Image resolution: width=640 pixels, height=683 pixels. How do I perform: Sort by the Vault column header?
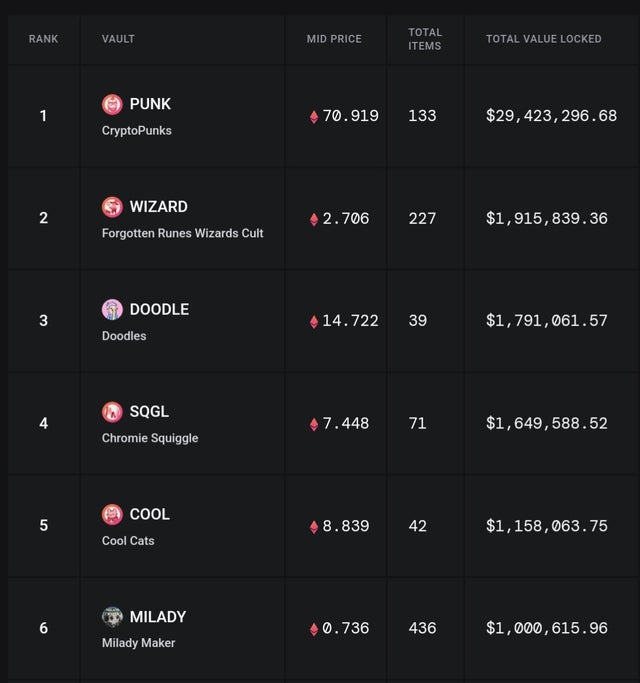point(118,39)
